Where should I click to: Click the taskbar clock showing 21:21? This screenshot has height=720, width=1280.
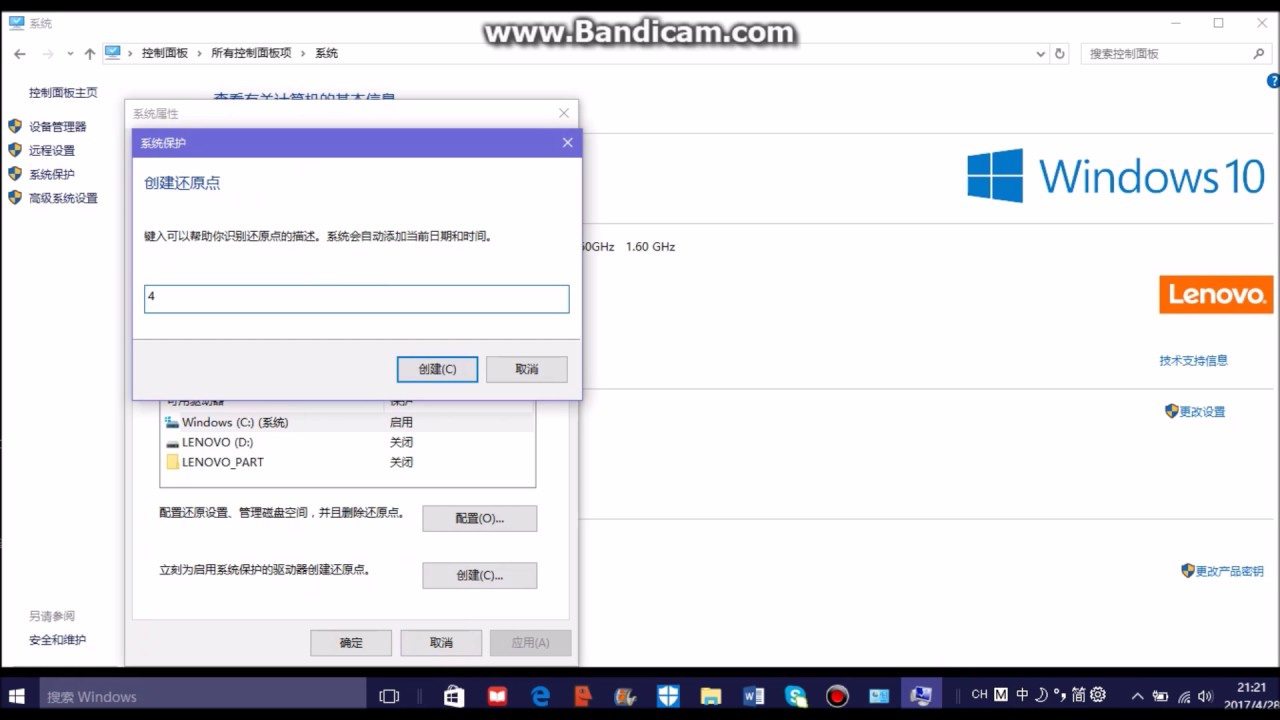coord(1251,696)
